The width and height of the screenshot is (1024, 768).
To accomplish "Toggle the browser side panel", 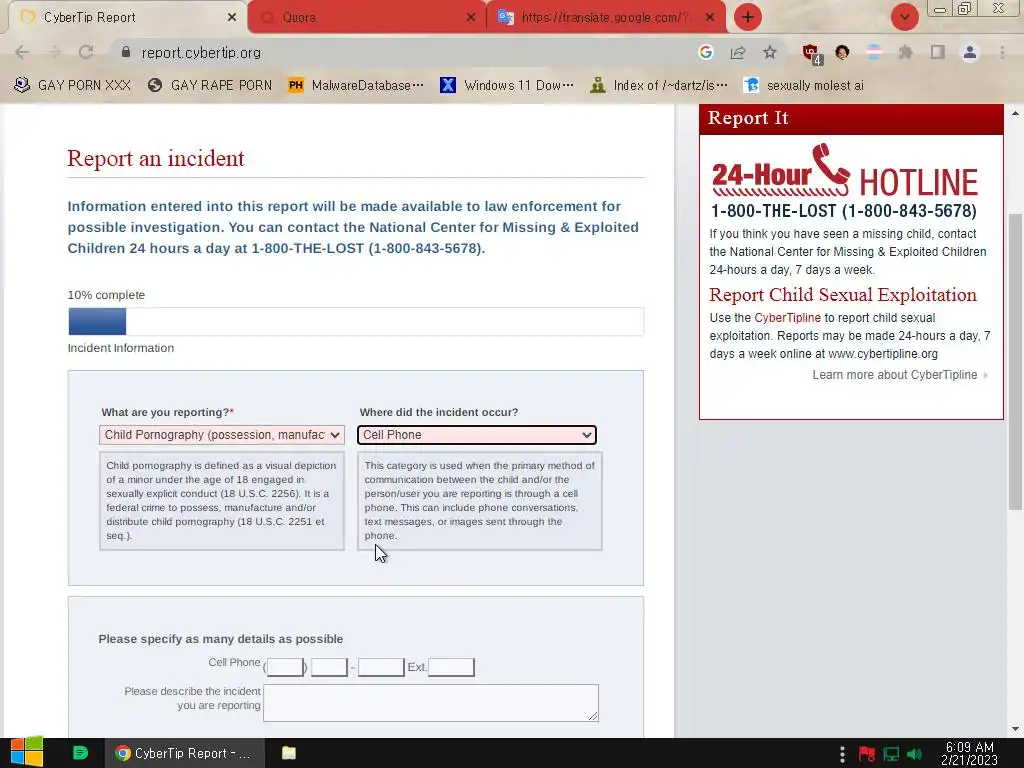I will coord(938,52).
